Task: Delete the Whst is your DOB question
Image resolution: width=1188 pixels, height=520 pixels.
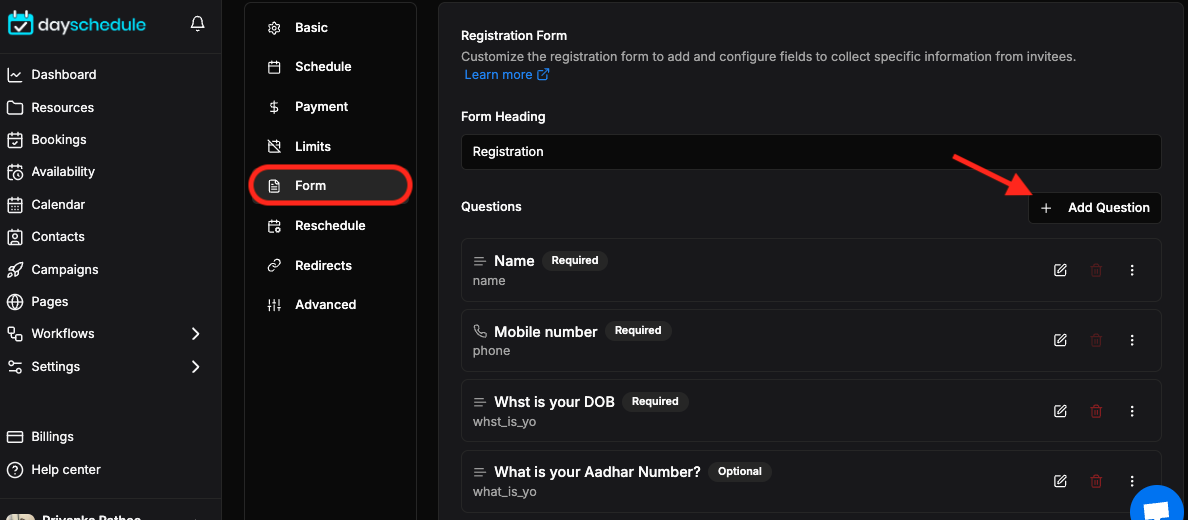Action: (x=1096, y=411)
